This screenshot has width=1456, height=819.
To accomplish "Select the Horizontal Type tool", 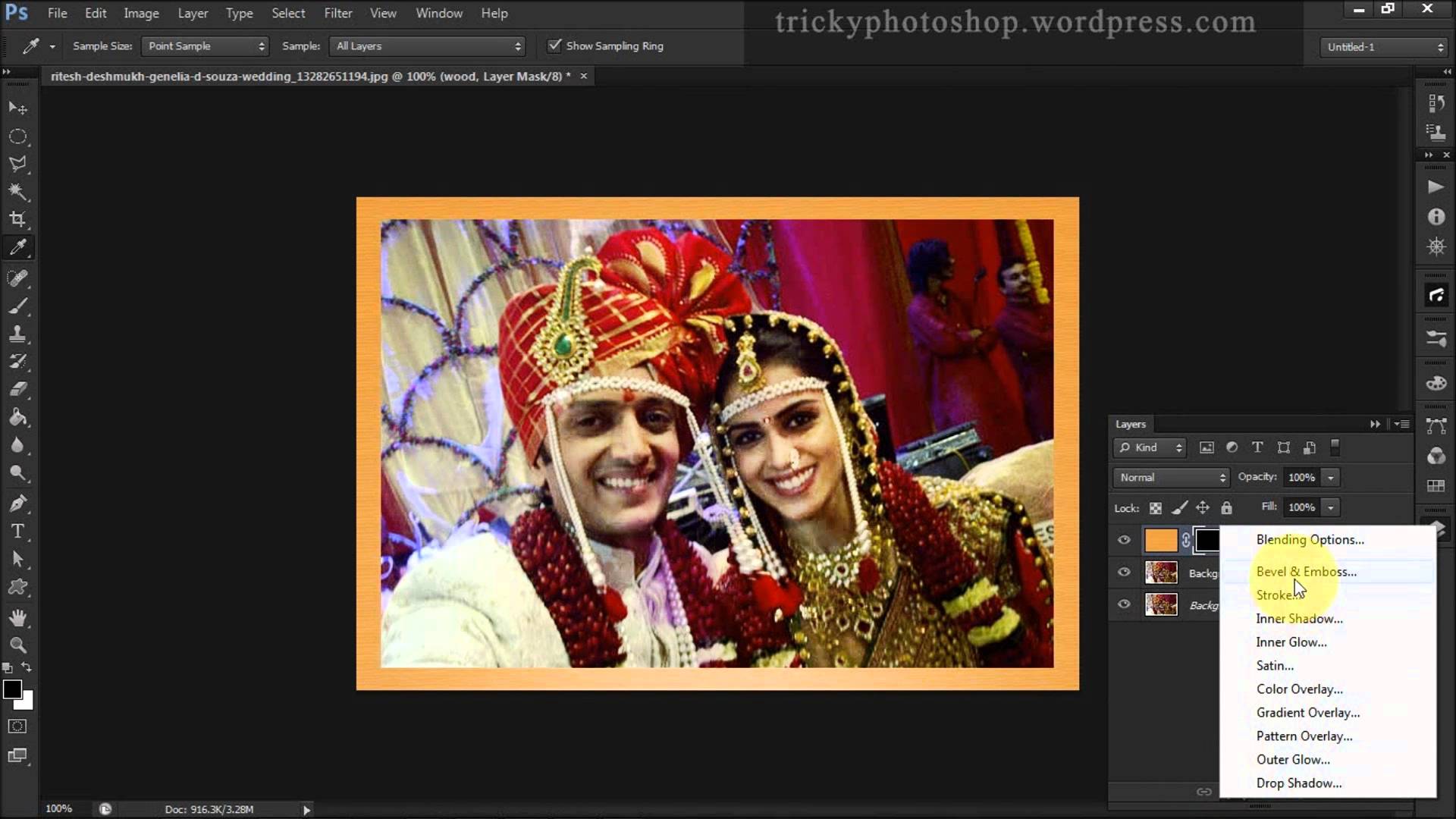I will point(17,531).
